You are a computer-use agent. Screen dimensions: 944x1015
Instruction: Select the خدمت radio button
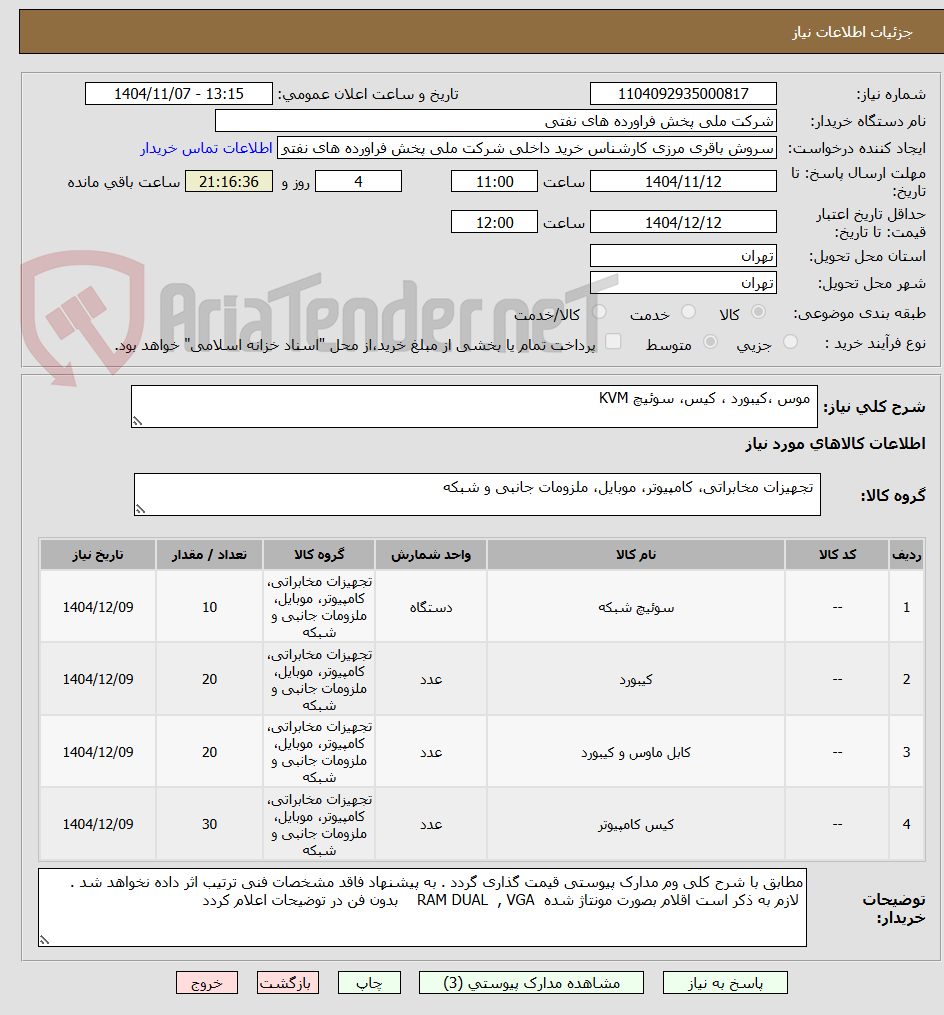pos(688,313)
